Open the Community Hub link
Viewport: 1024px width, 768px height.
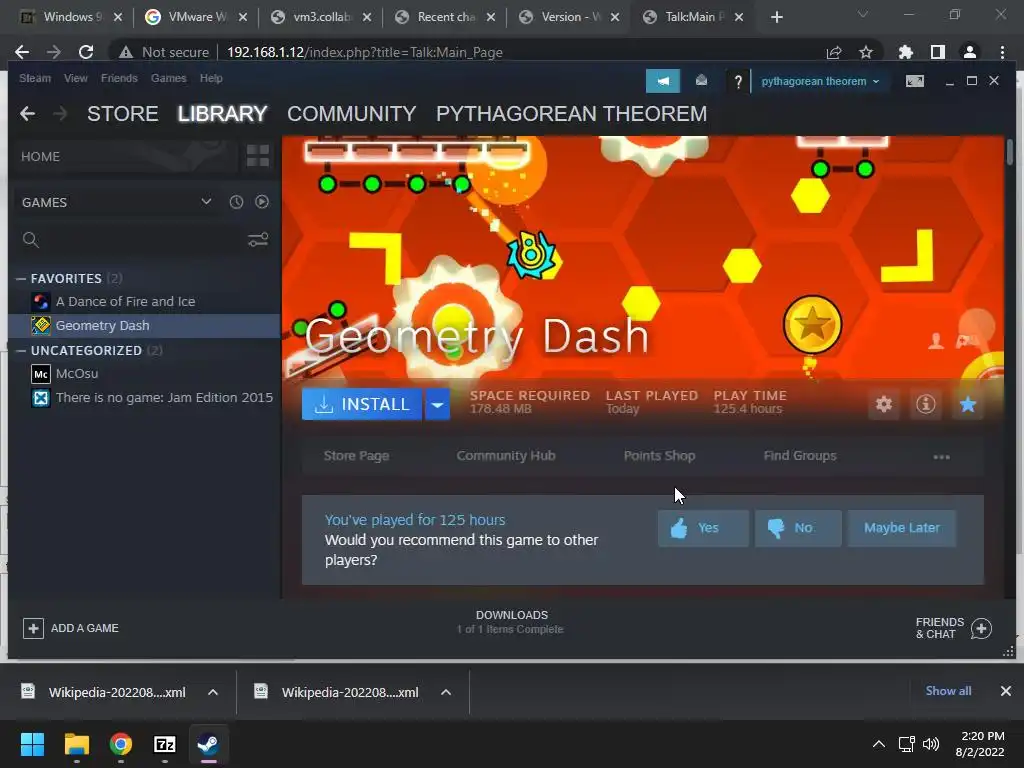point(505,456)
